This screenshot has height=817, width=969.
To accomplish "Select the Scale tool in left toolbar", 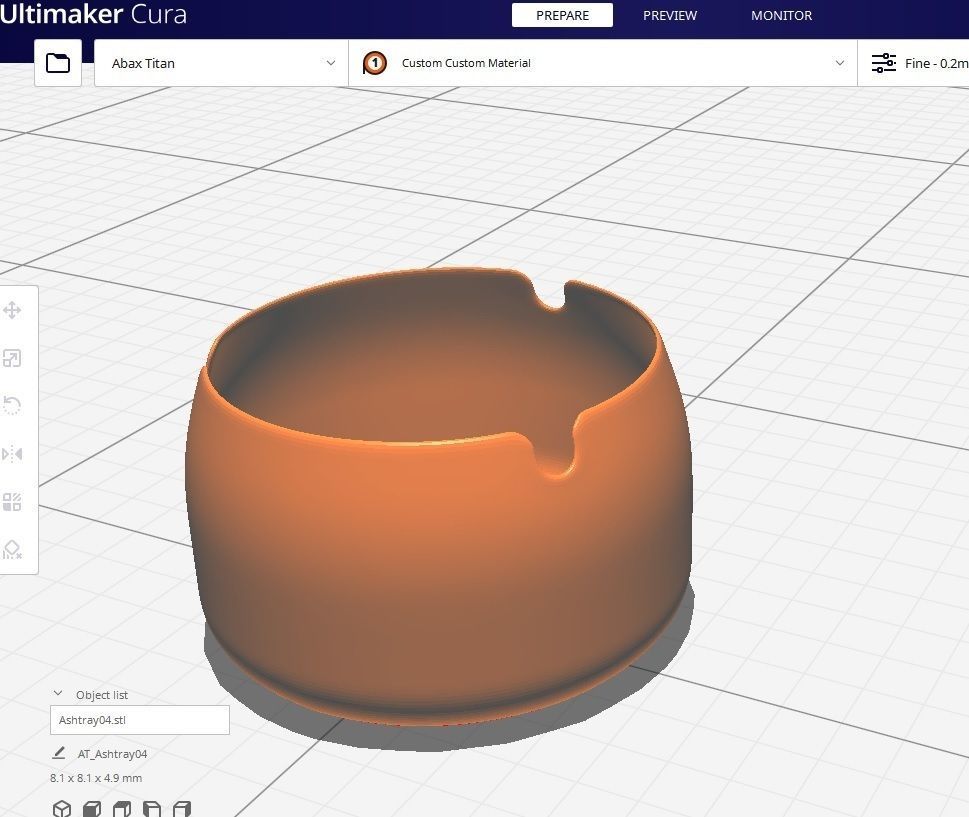I will pyautogui.click(x=12, y=358).
